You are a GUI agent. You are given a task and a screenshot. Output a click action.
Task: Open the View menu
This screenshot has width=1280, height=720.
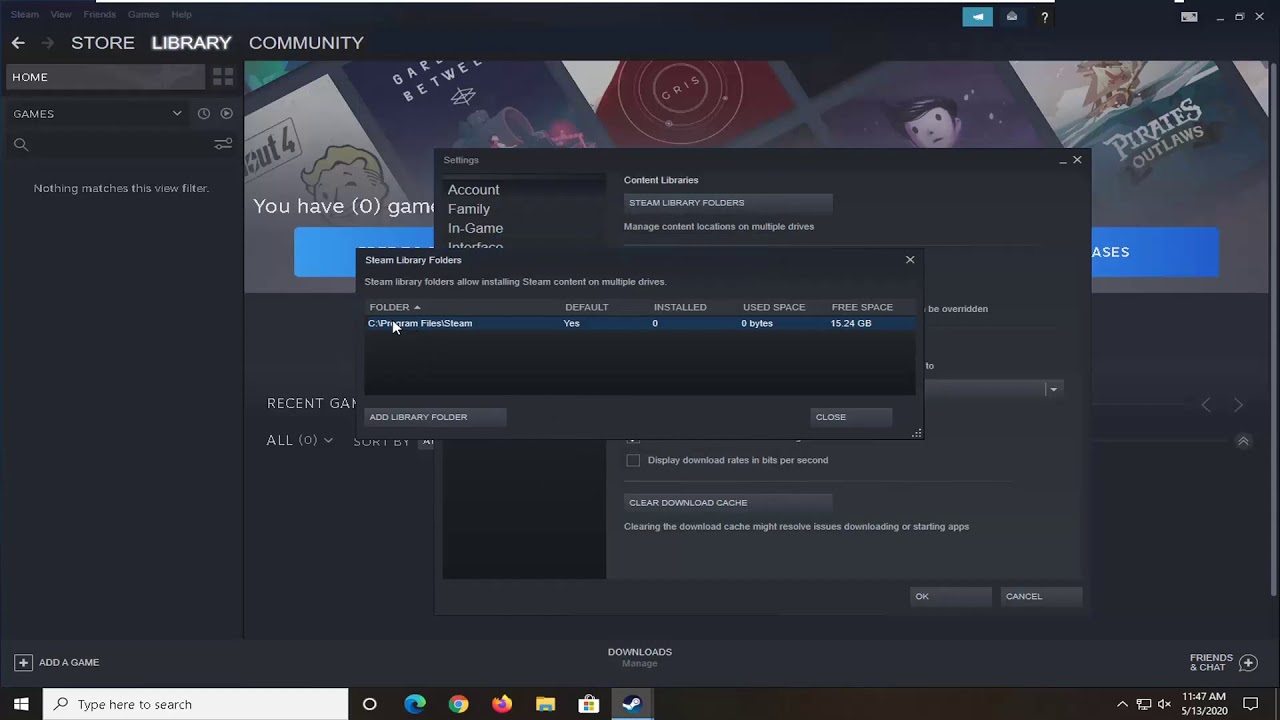(61, 14)
